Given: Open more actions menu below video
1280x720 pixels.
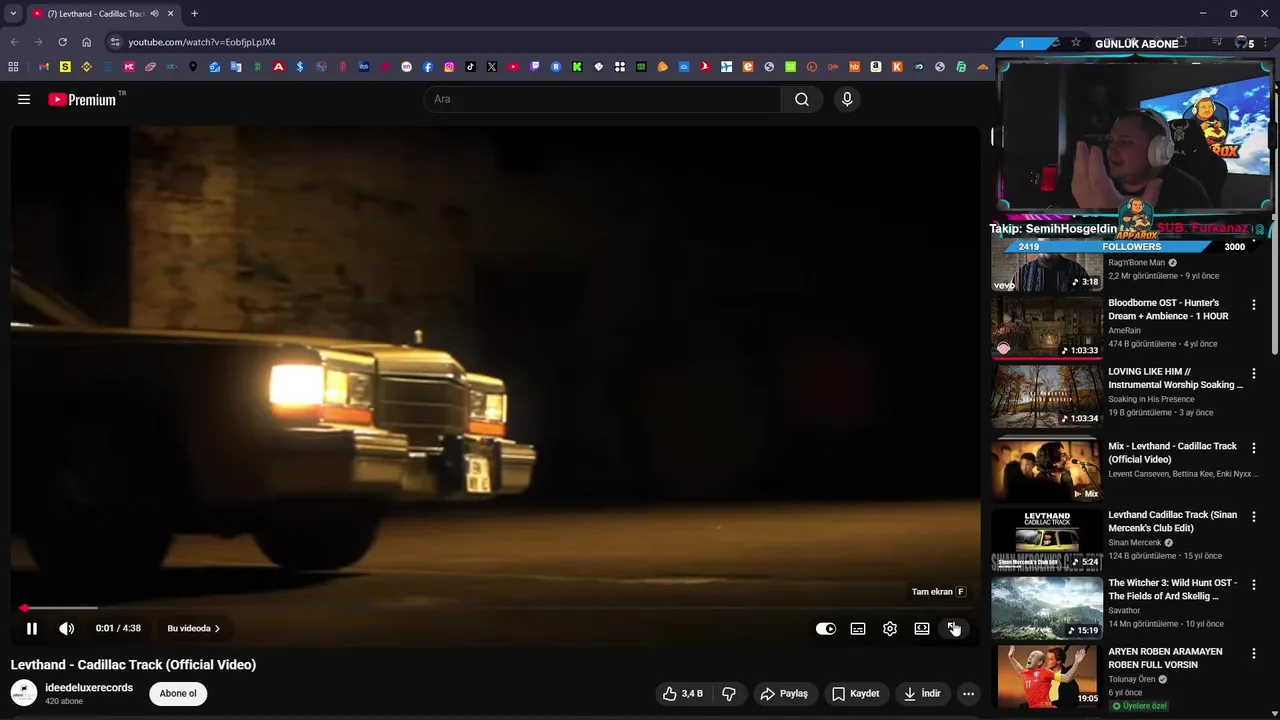Looking at the screenshot, I should click(x=968, y=693).
